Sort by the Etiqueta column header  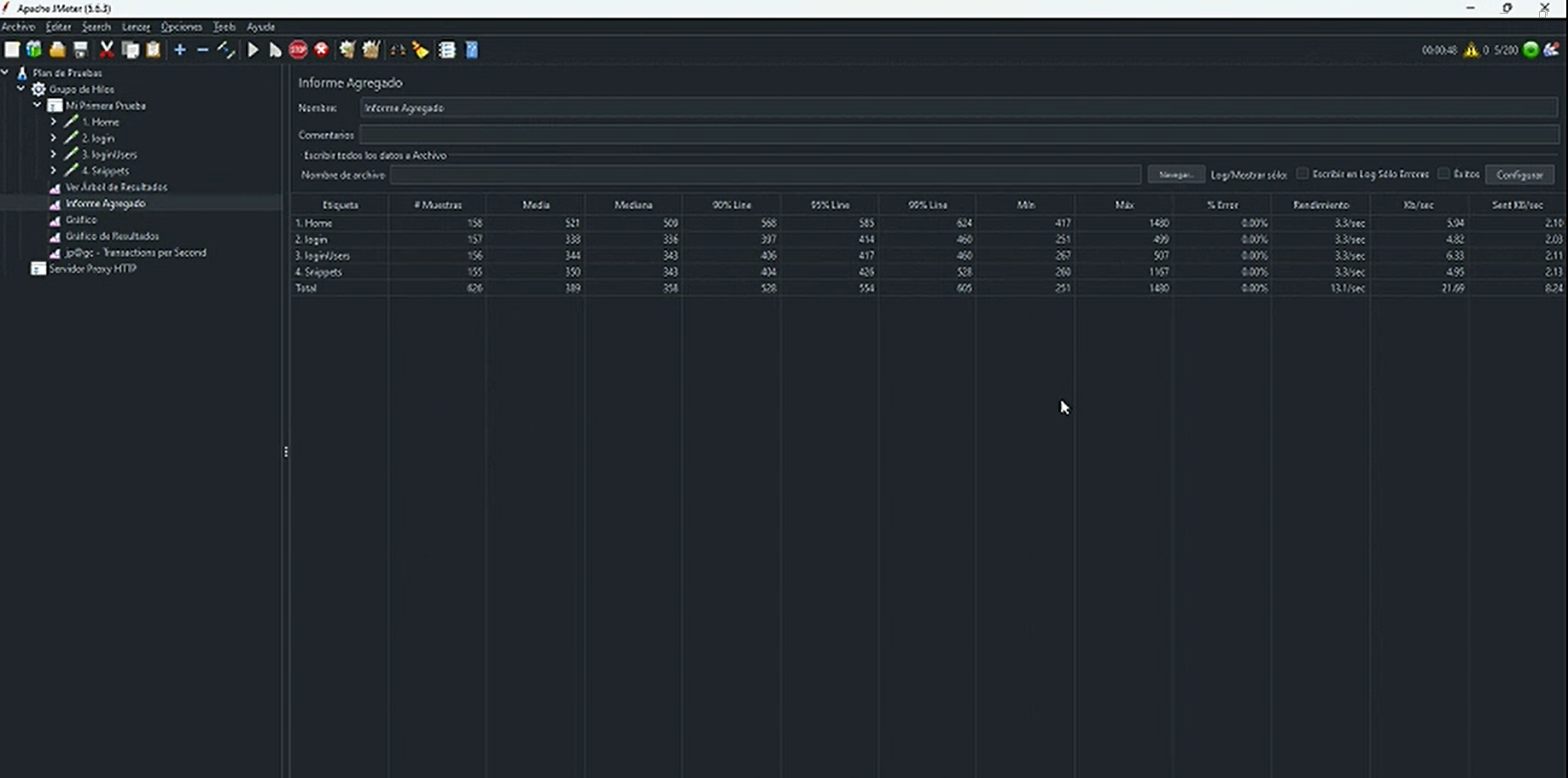point(340,205)
